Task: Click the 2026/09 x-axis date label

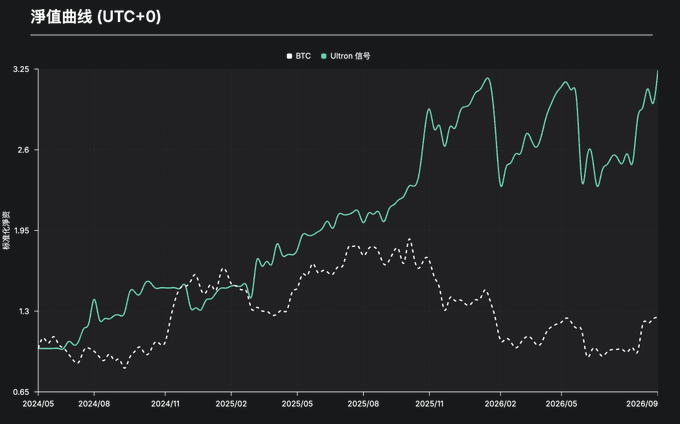Action: [x=642, y=404]
